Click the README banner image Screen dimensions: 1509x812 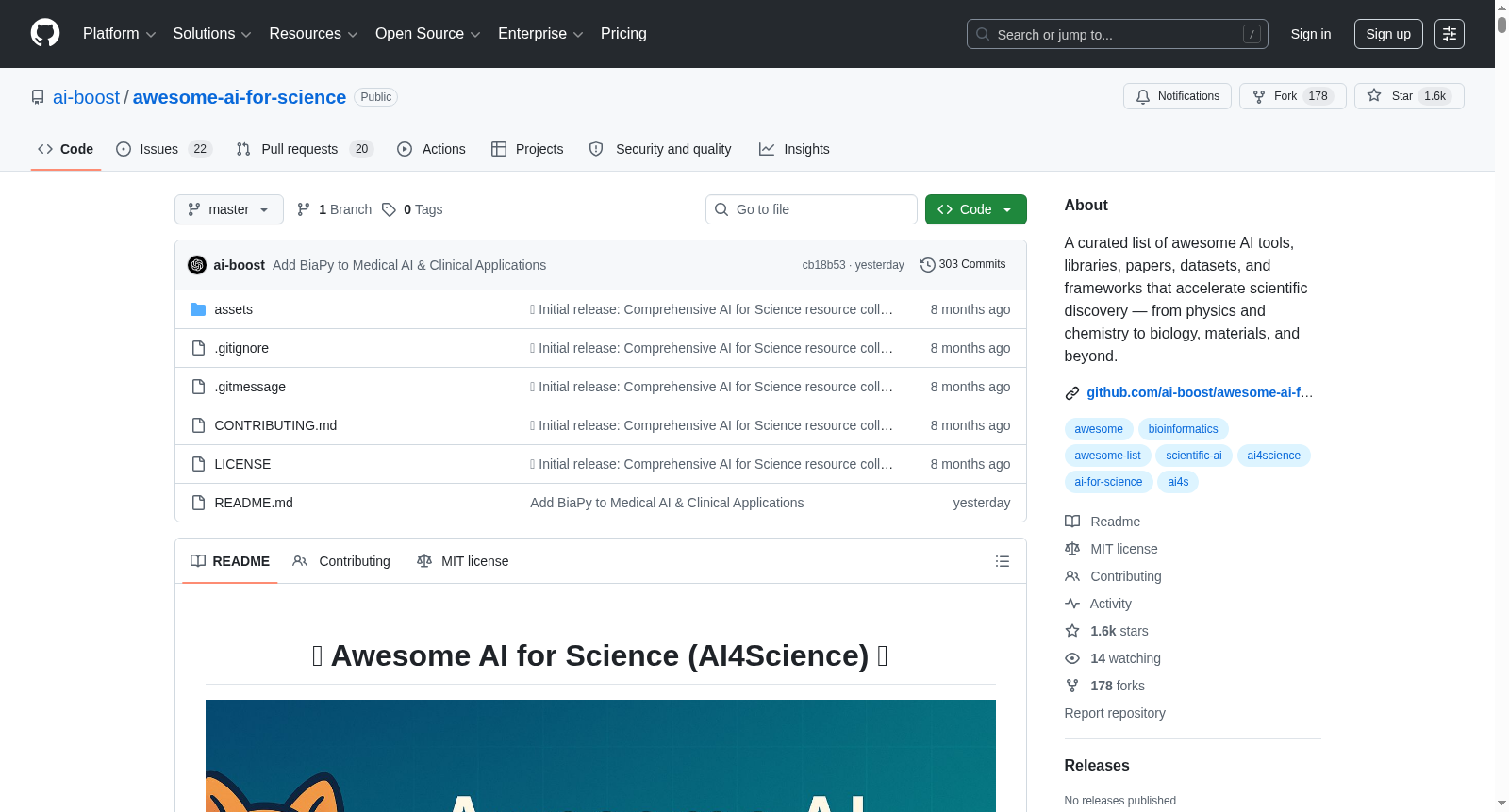point(601,755)
